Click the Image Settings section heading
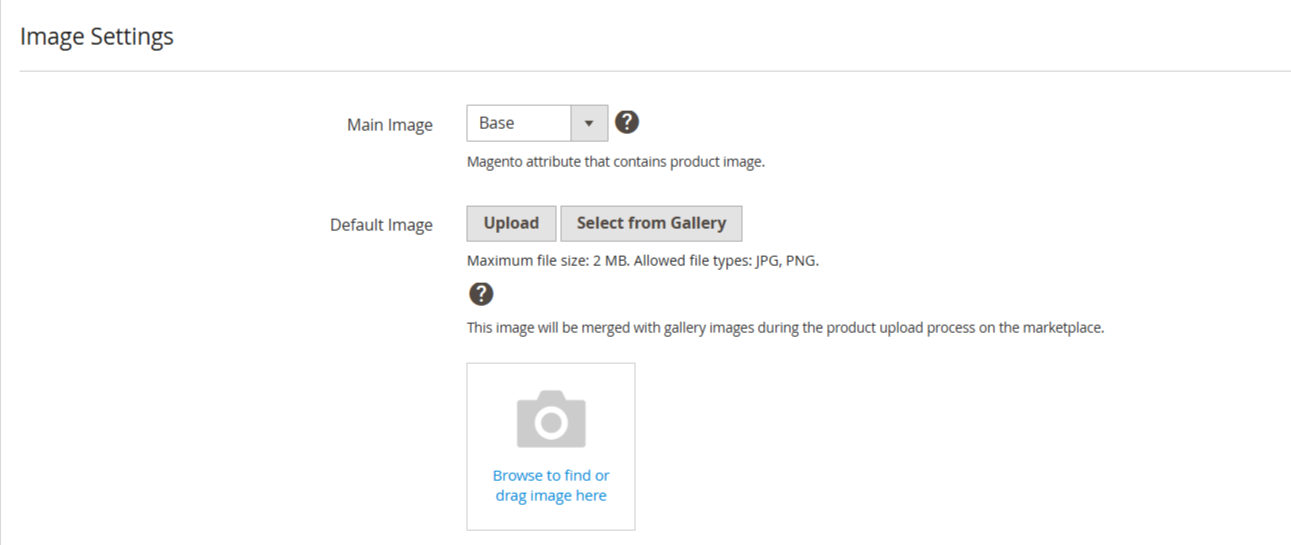This screenshot has width=1291, height=545. coord(97,37)
